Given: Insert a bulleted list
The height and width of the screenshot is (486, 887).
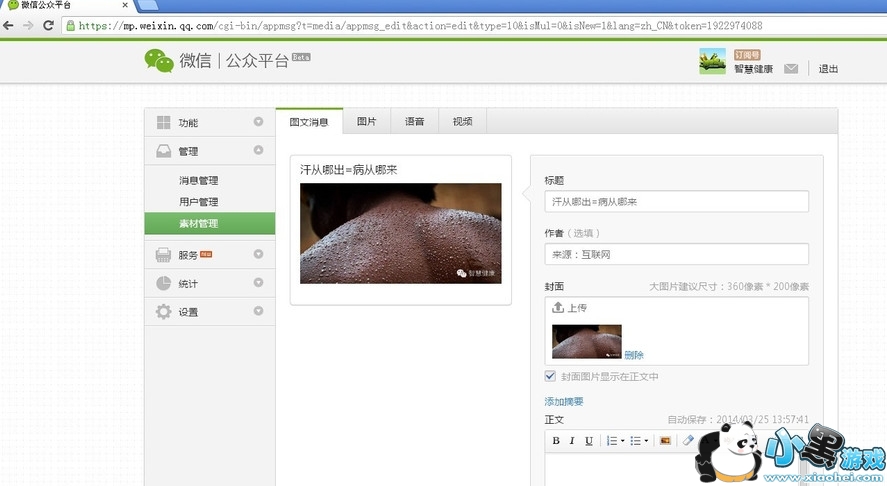Looking at the screenshot, I should 635,441.
